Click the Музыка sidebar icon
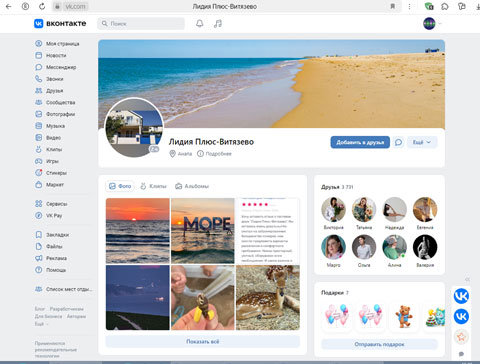 click(39, 126)
